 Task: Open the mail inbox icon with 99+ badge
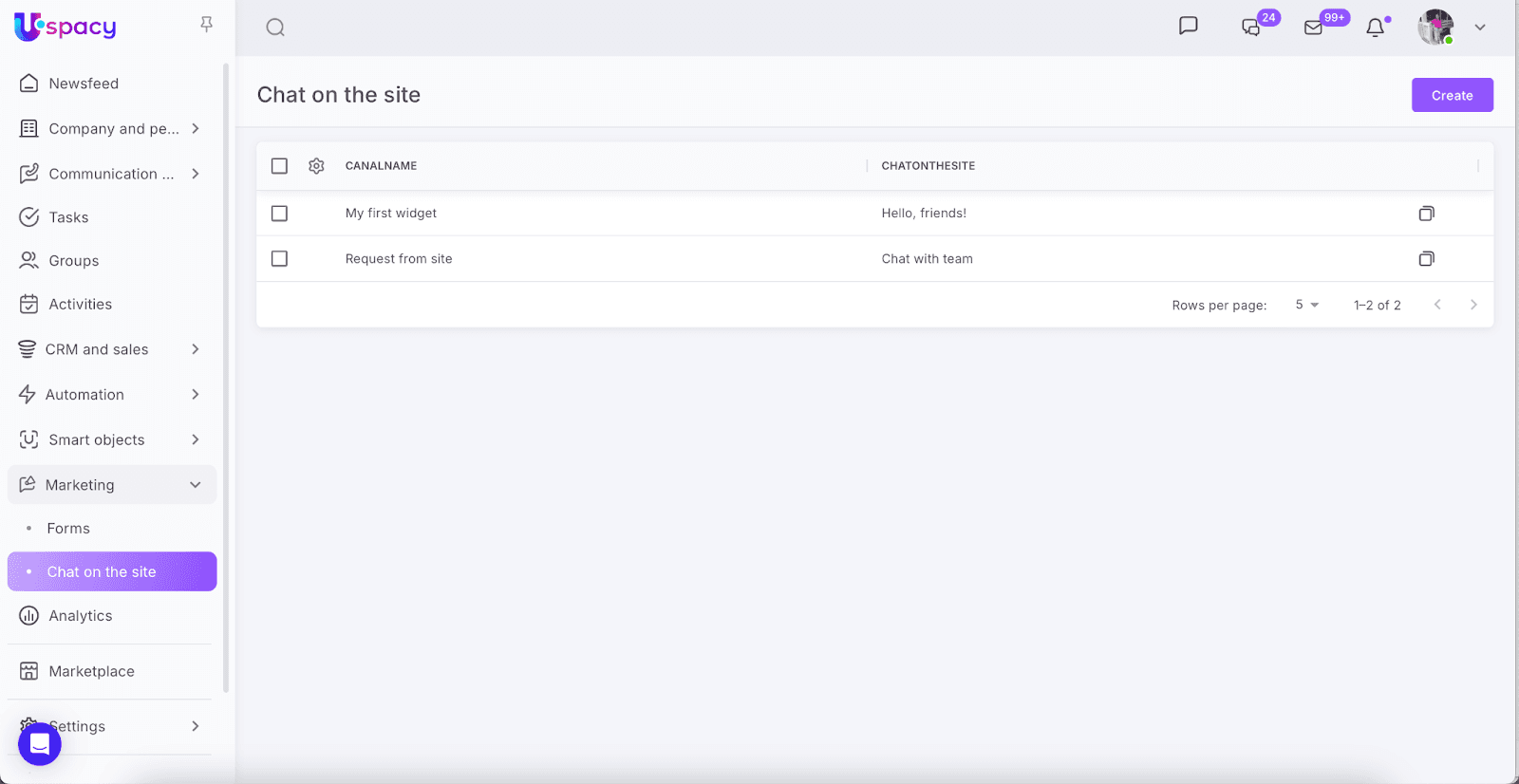[1314, 28]
